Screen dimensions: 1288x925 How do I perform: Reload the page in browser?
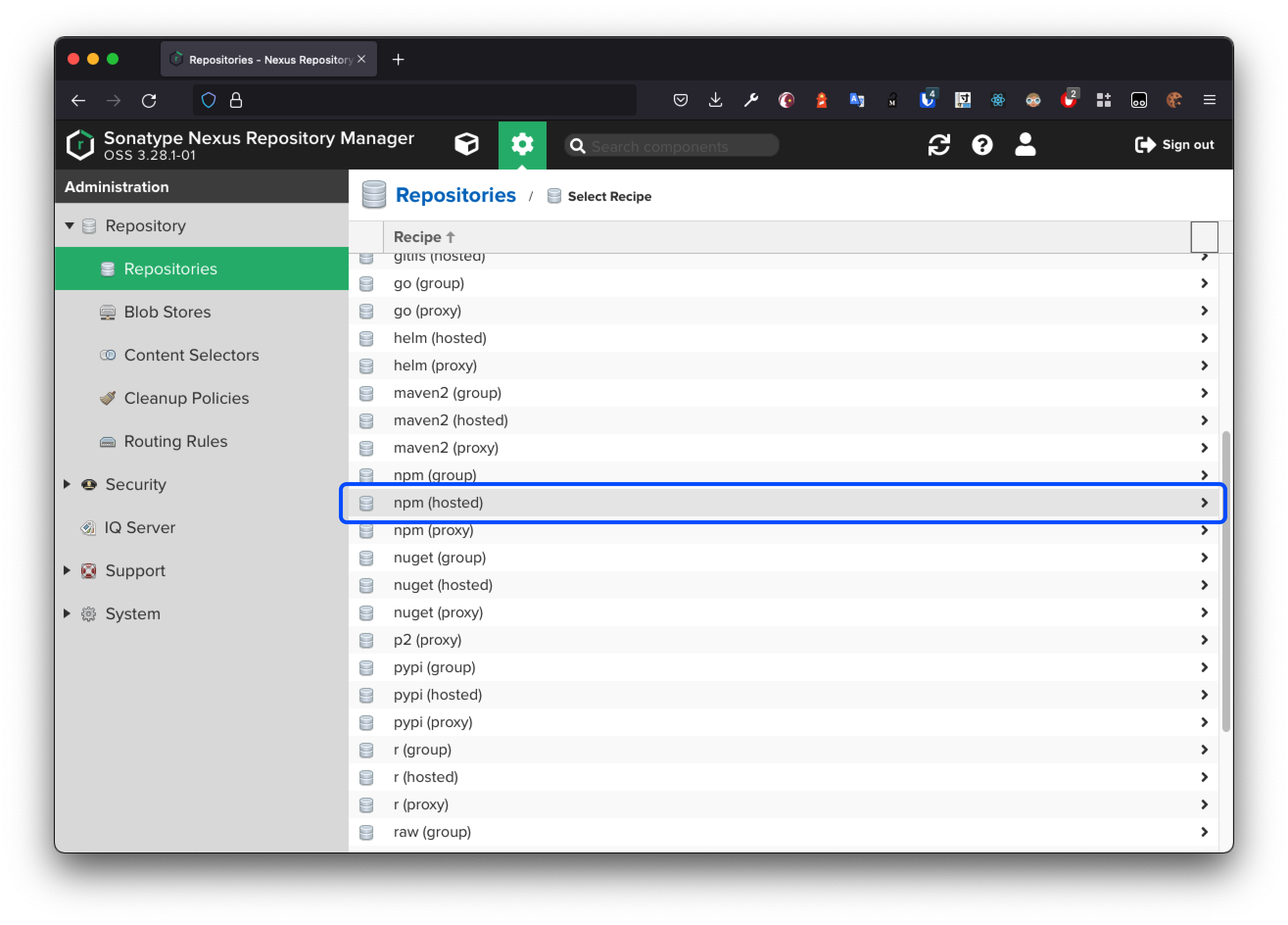(149, 100)
